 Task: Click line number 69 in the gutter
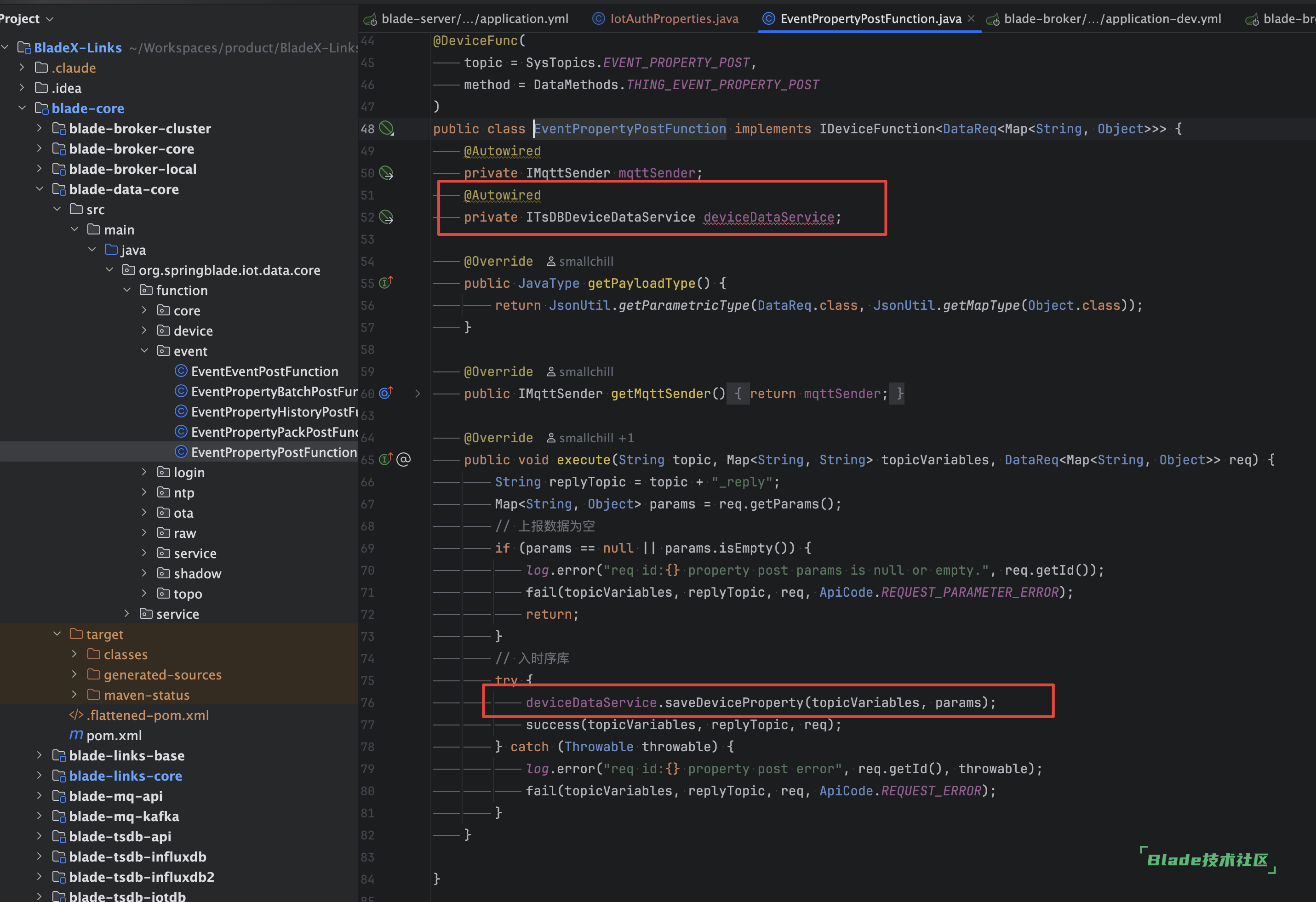[x=367, y=548]
